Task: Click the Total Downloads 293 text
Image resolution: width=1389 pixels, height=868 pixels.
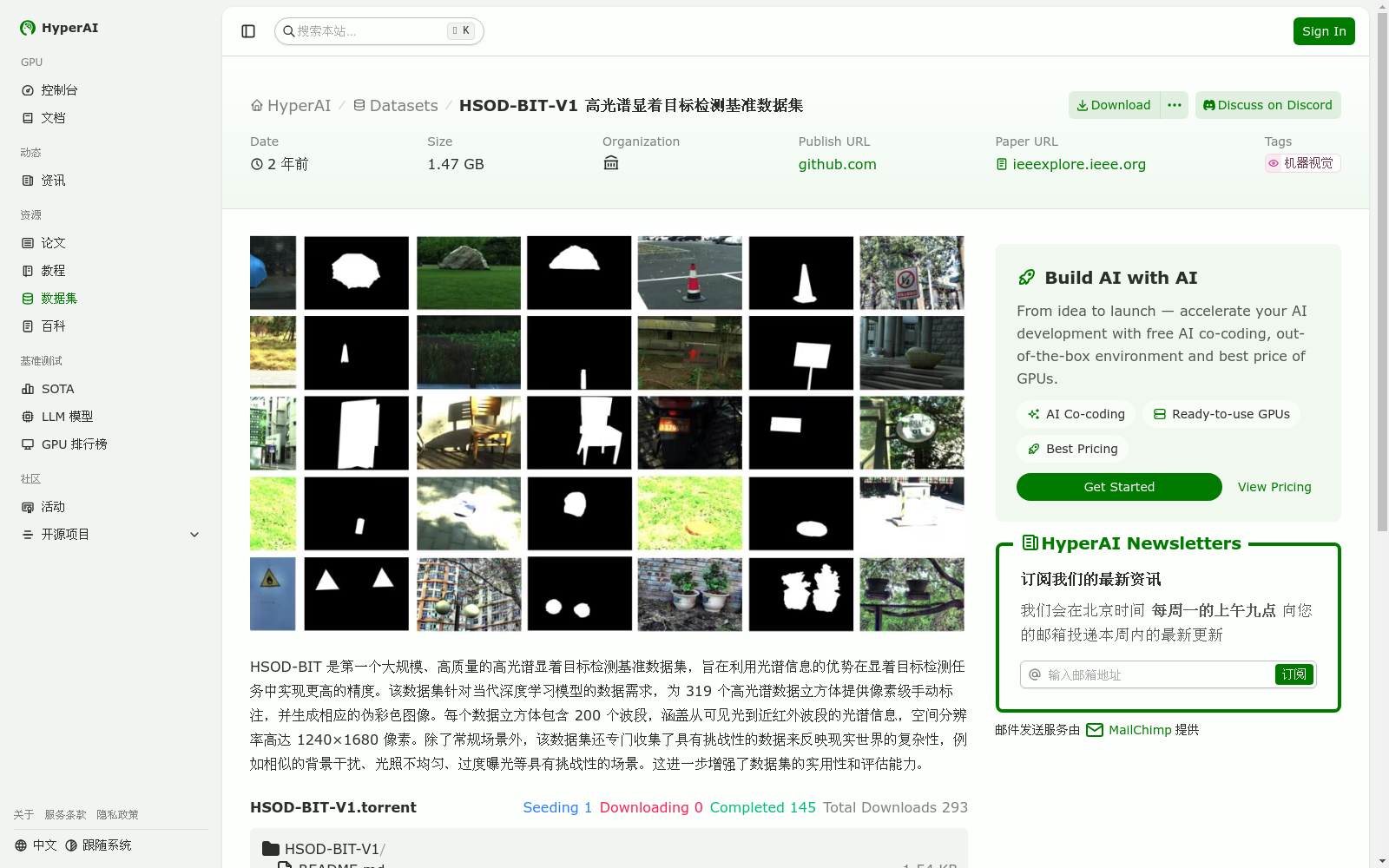Action: [x=895, y=807]
